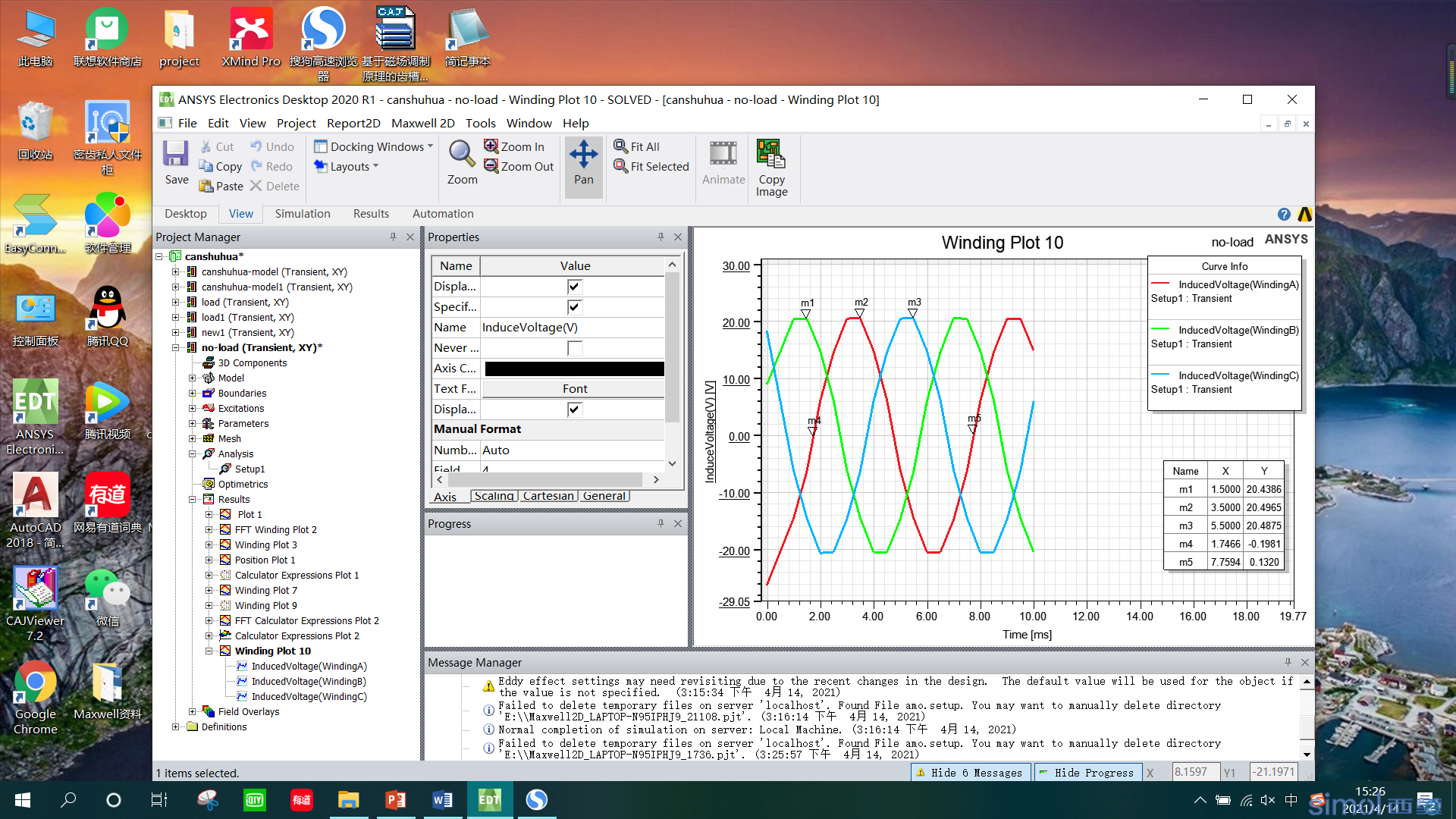Click the Delete tool

point(275,186)
